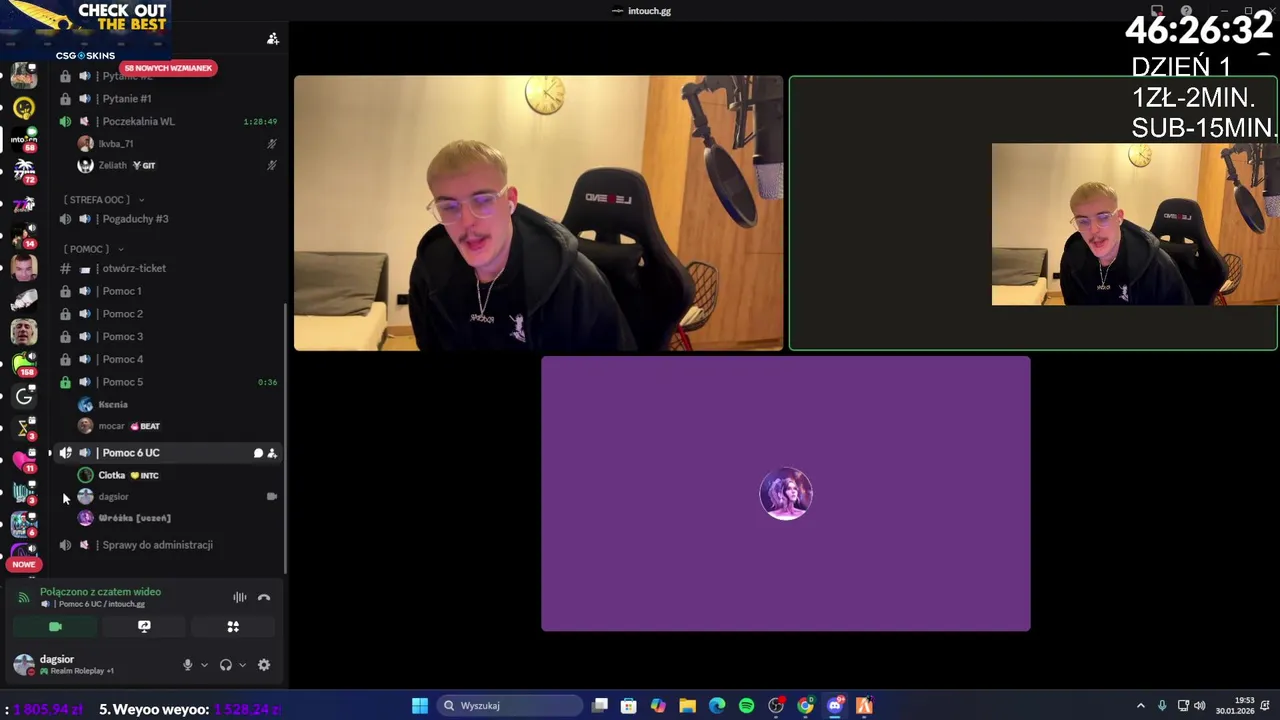Open chat for Pomoc 6 UC channel

[x=258, y=453]
